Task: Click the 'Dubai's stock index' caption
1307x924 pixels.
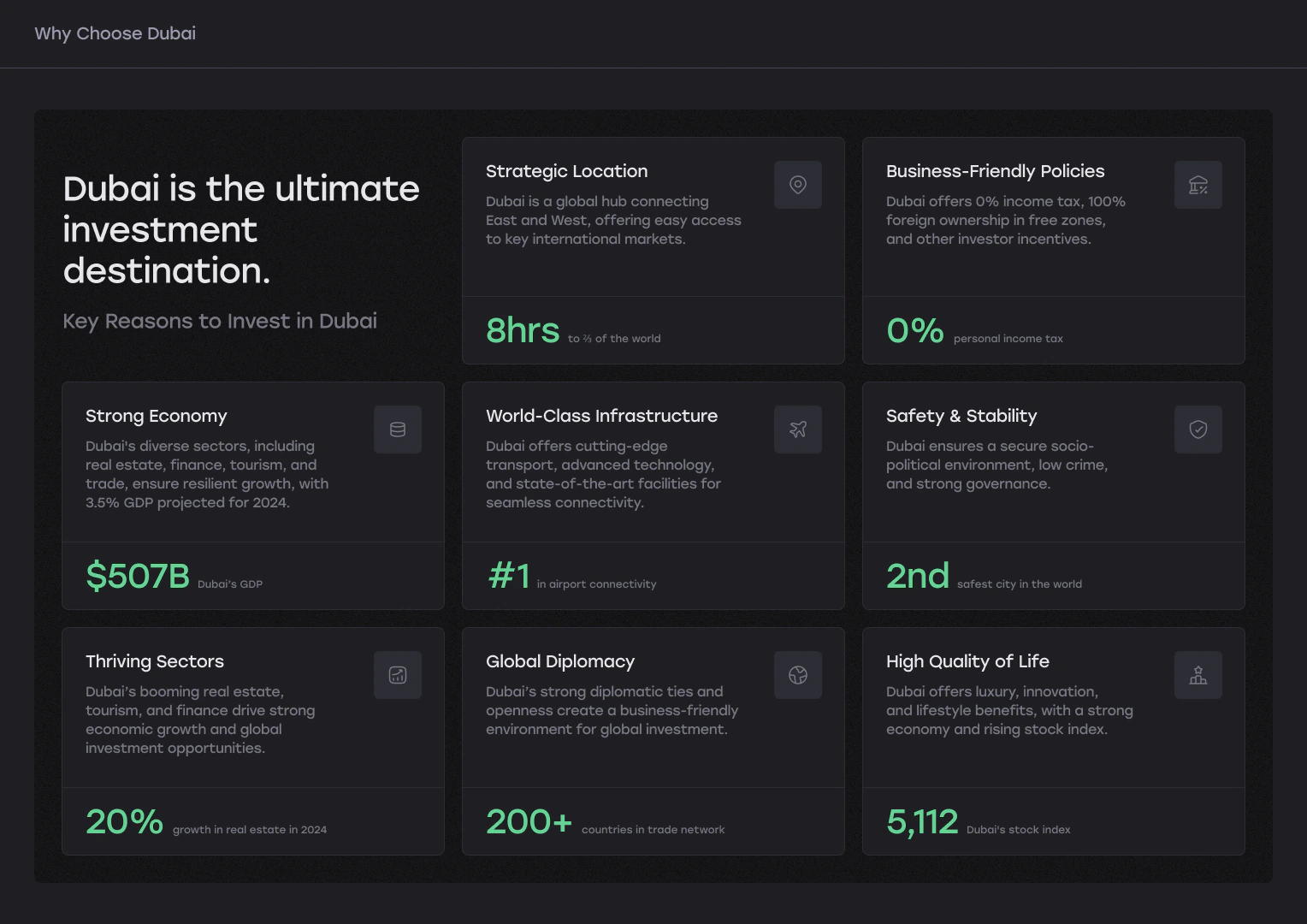Action: point(1019,830)
